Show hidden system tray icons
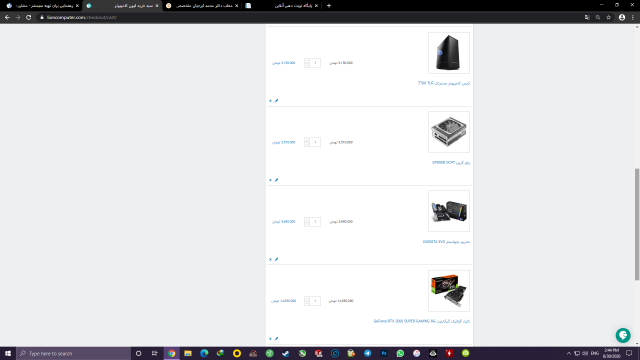The height and width of the screenshot is (360, 640). (x=569, y=353)
